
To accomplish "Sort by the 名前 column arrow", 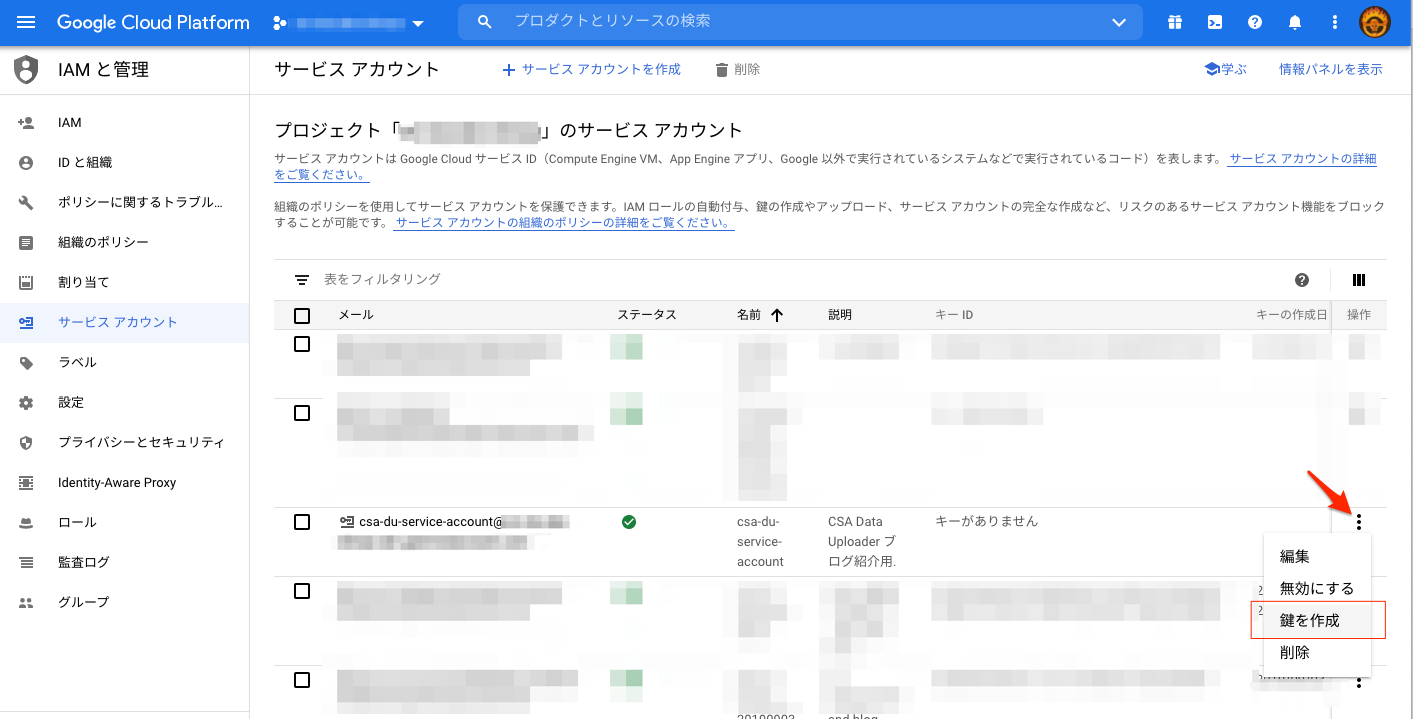I will tap(776, 315).
